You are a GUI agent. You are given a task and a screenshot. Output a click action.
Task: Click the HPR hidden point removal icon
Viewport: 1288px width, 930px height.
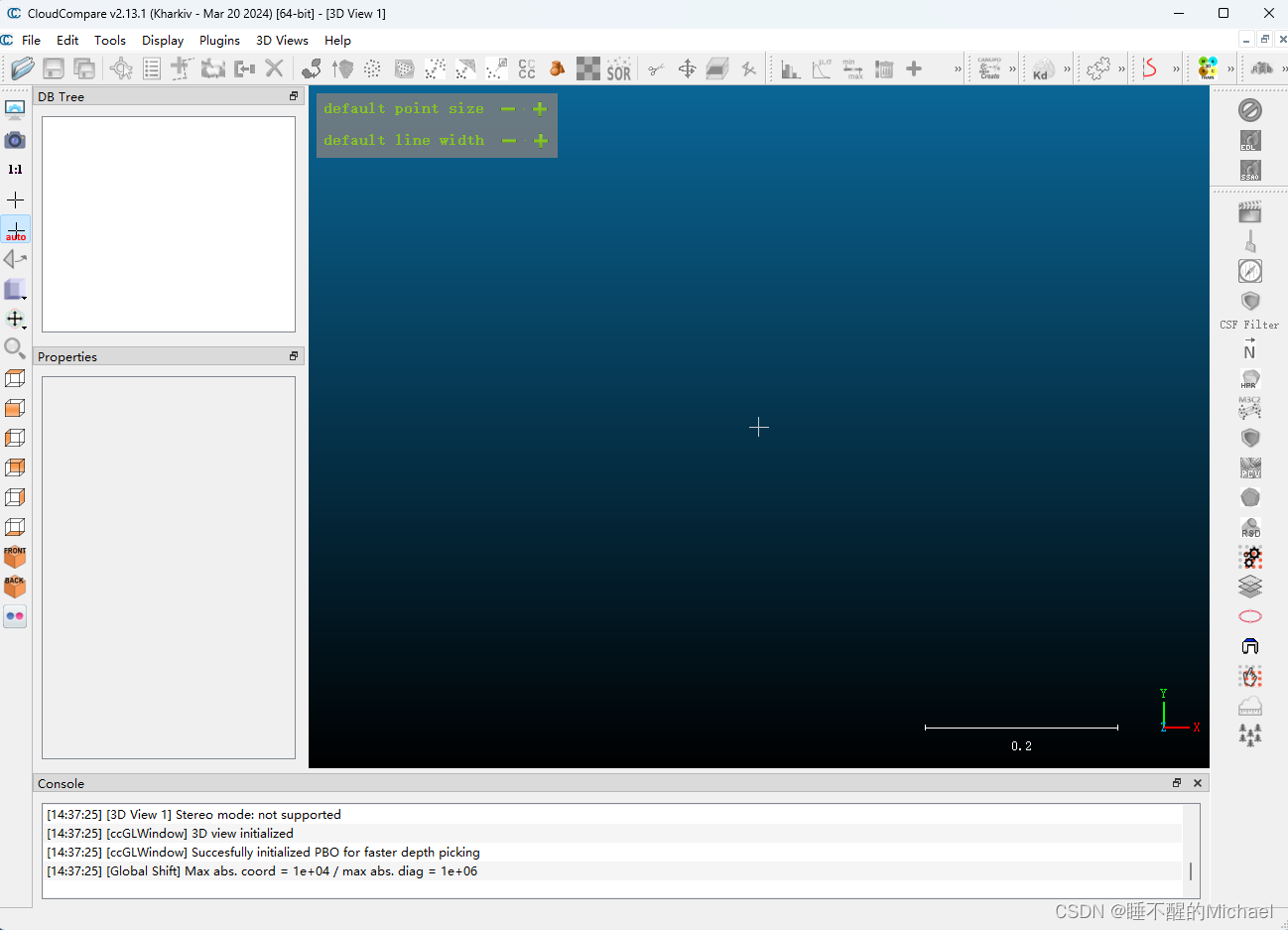(1250, 378)
